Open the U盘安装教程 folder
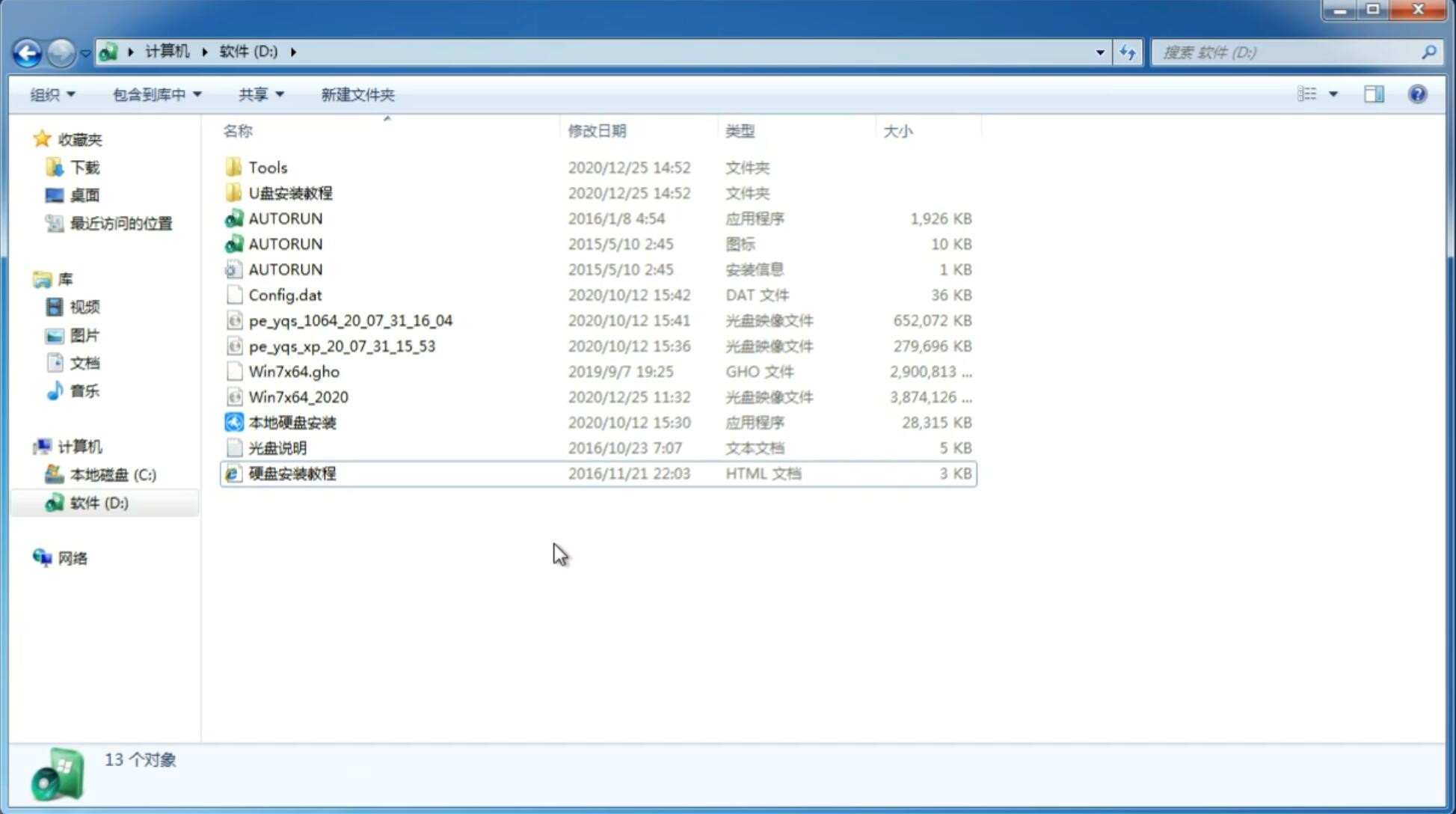The width and height of the screenshot is (1456, 814). (x=290, y=192)
